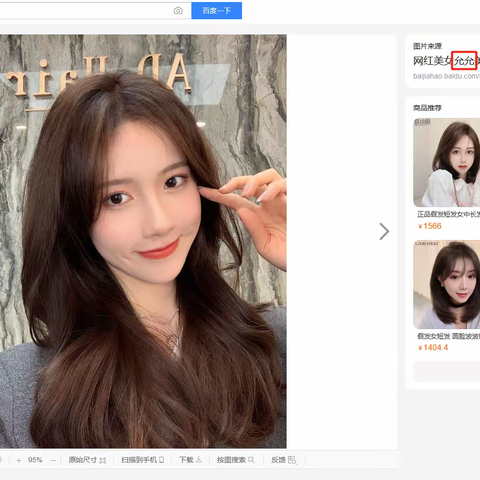Click the ¥1566 product price

pos(430,226)
